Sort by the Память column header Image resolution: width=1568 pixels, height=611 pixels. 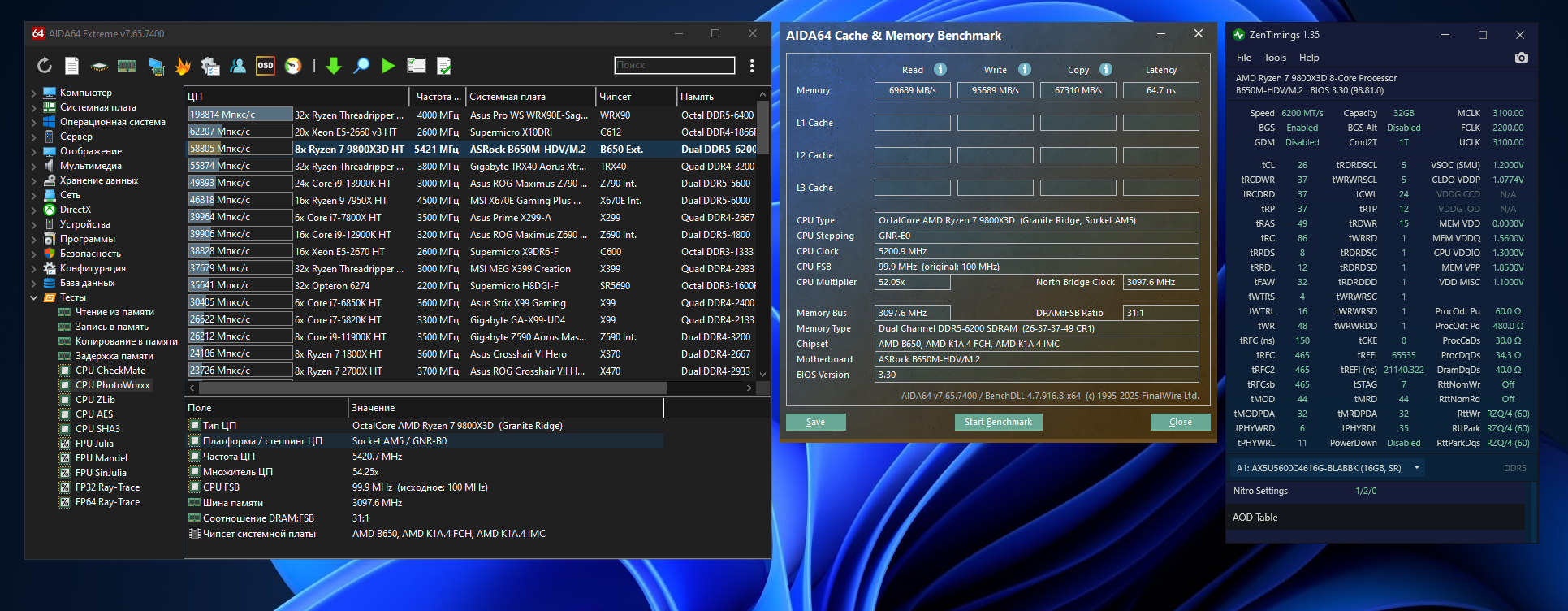pyautogui.click(x=717, y=97)
